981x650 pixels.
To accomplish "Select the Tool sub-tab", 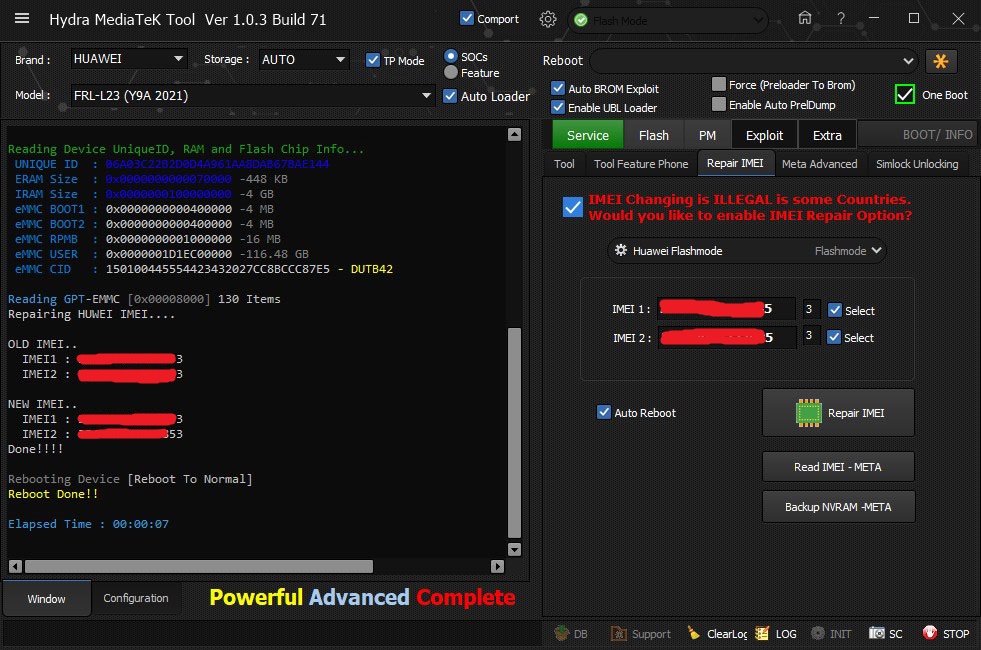I will tap(564, 164).
